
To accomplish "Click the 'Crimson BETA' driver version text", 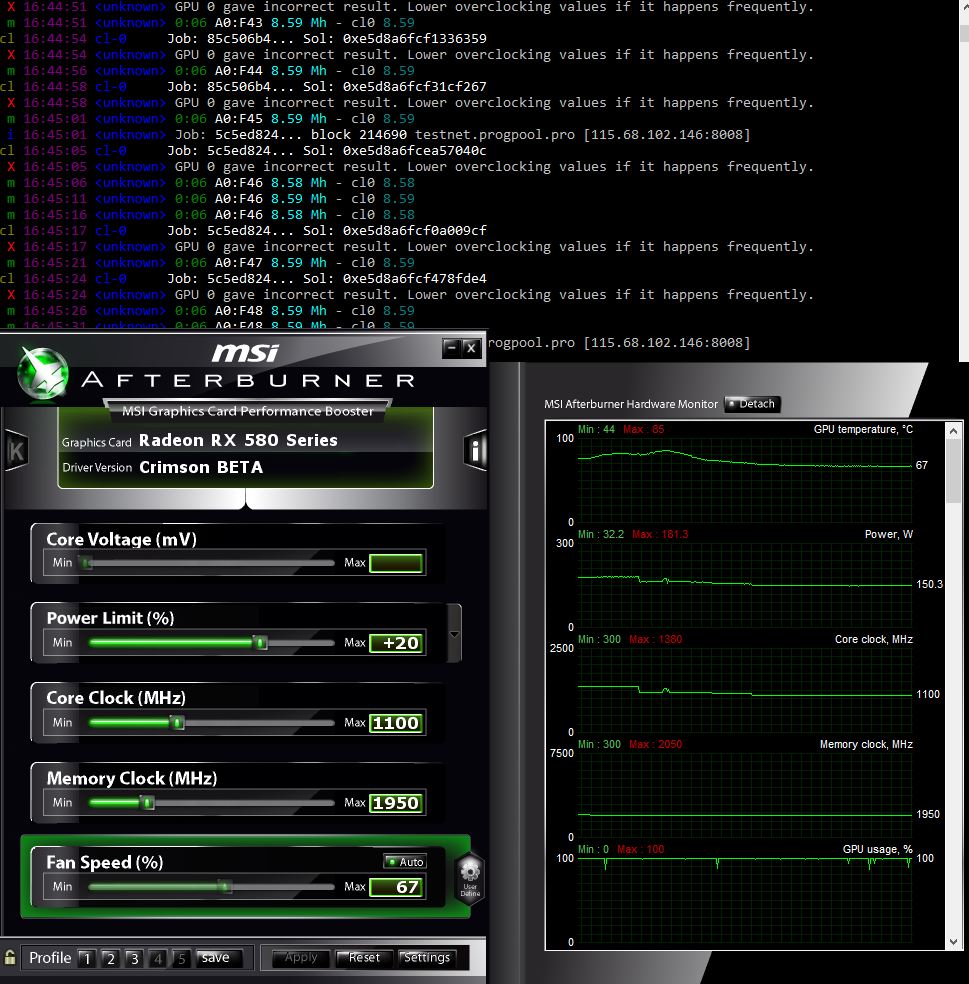I will pyautogui.click(x=201, y=467).
